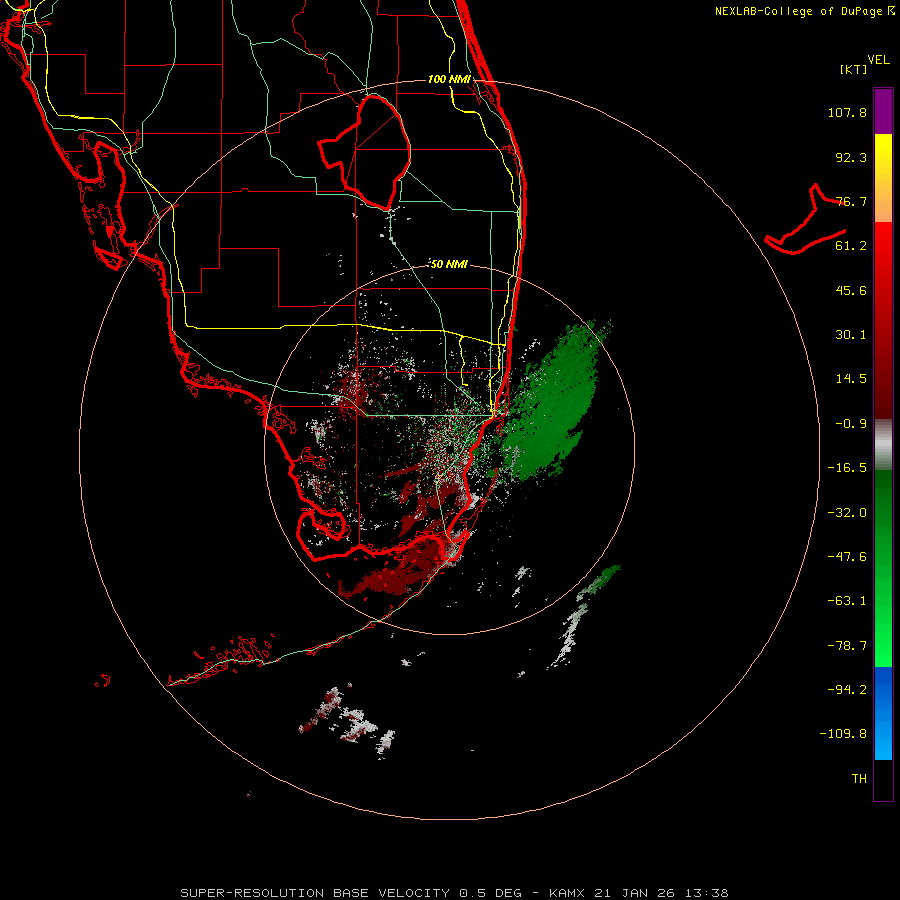Click the 50 NMI range ring label
This screenshot has height=900, width=900.
pyautogui.click(x=449, y=264)
